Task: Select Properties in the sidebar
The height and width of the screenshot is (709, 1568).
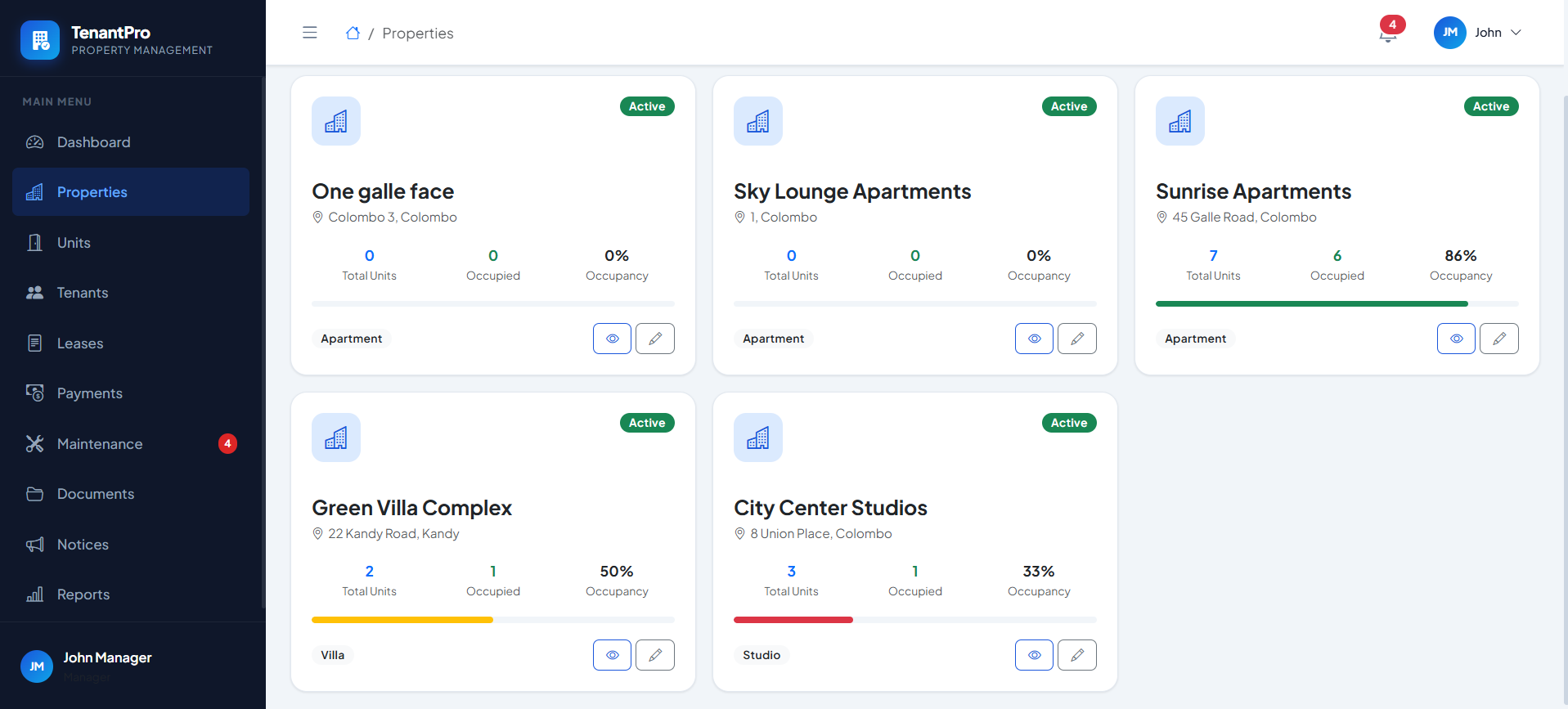Action: (131, 192)
